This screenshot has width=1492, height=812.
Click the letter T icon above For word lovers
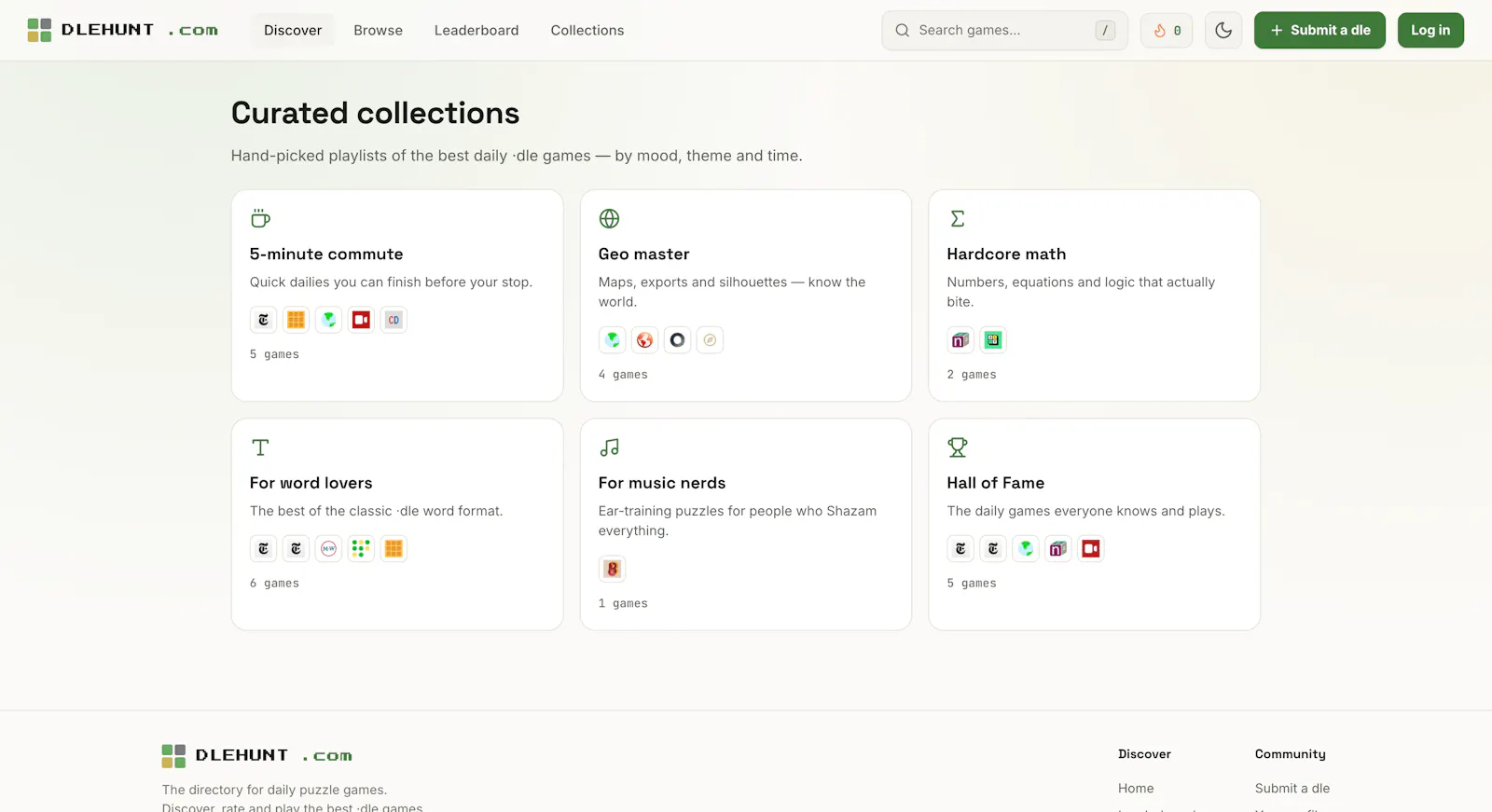click(x=260, y=447)
